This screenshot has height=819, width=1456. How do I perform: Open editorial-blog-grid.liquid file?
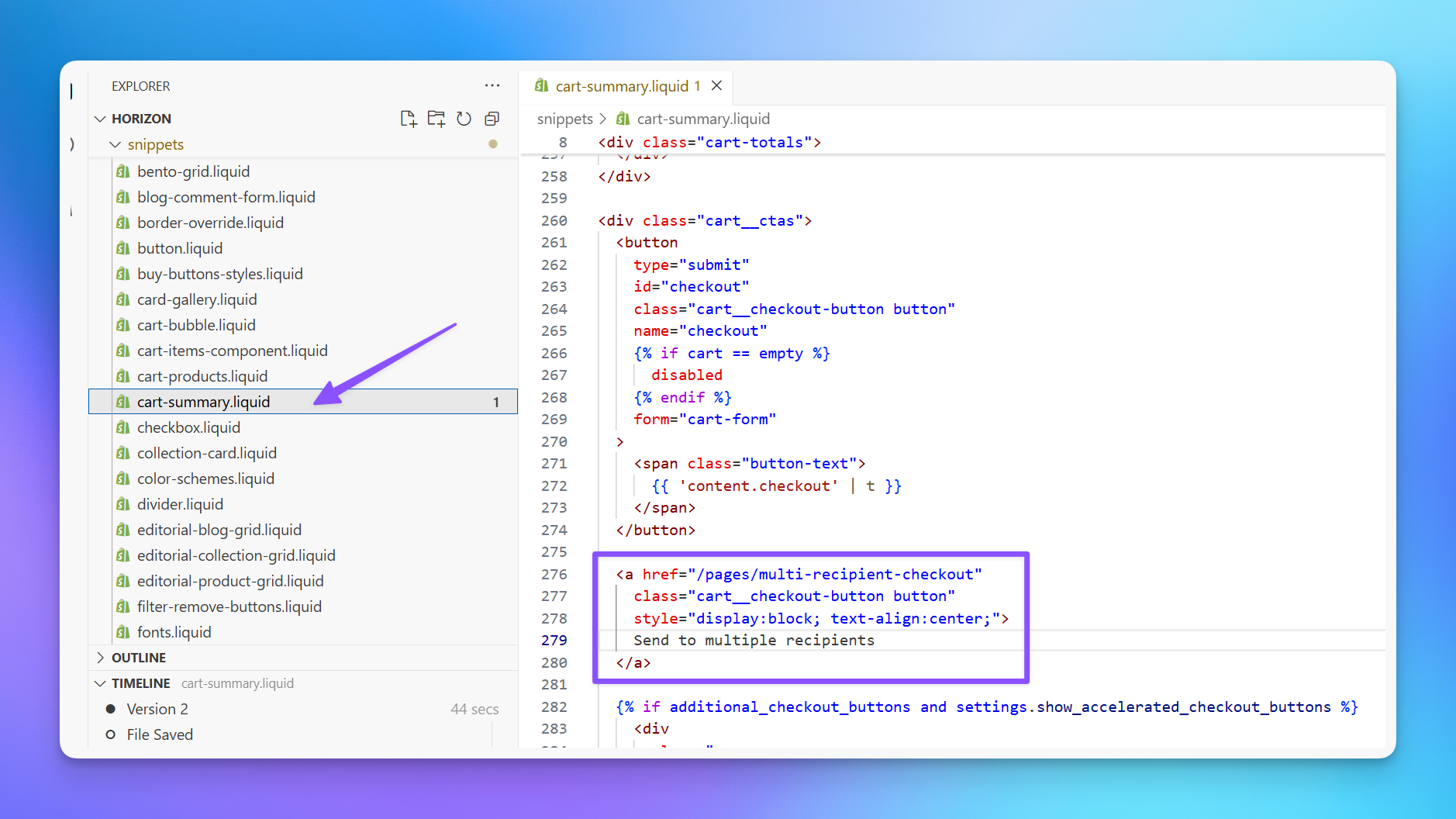coord(219,530)
